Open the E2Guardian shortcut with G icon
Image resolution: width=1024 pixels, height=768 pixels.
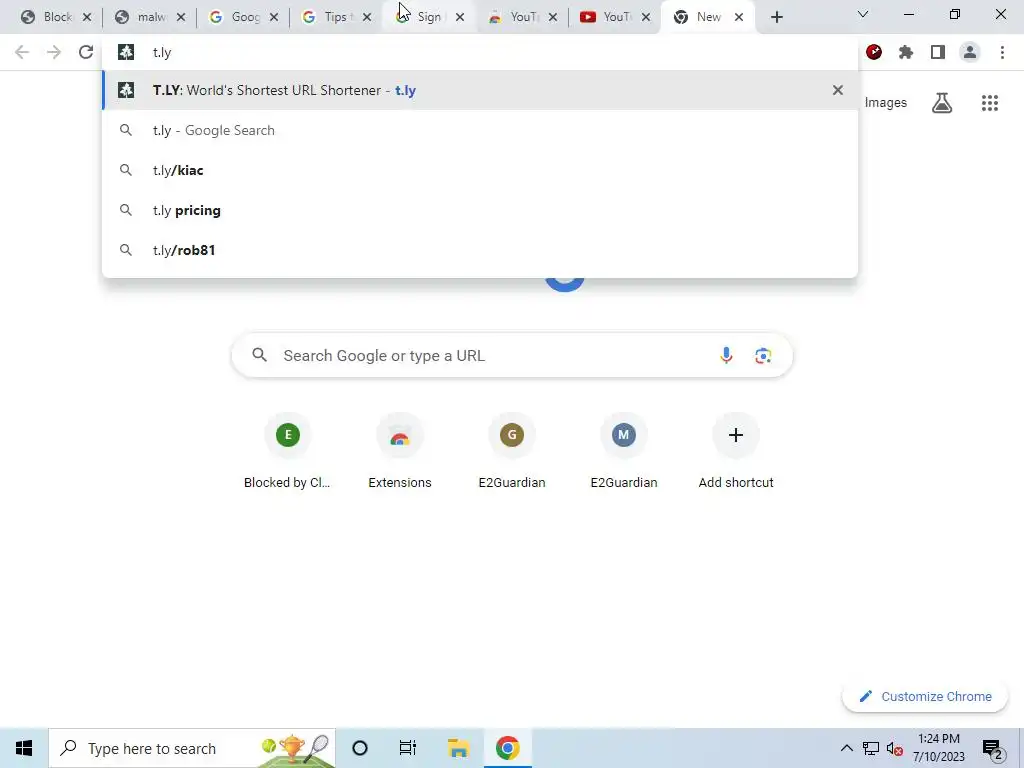click(512, 453)
